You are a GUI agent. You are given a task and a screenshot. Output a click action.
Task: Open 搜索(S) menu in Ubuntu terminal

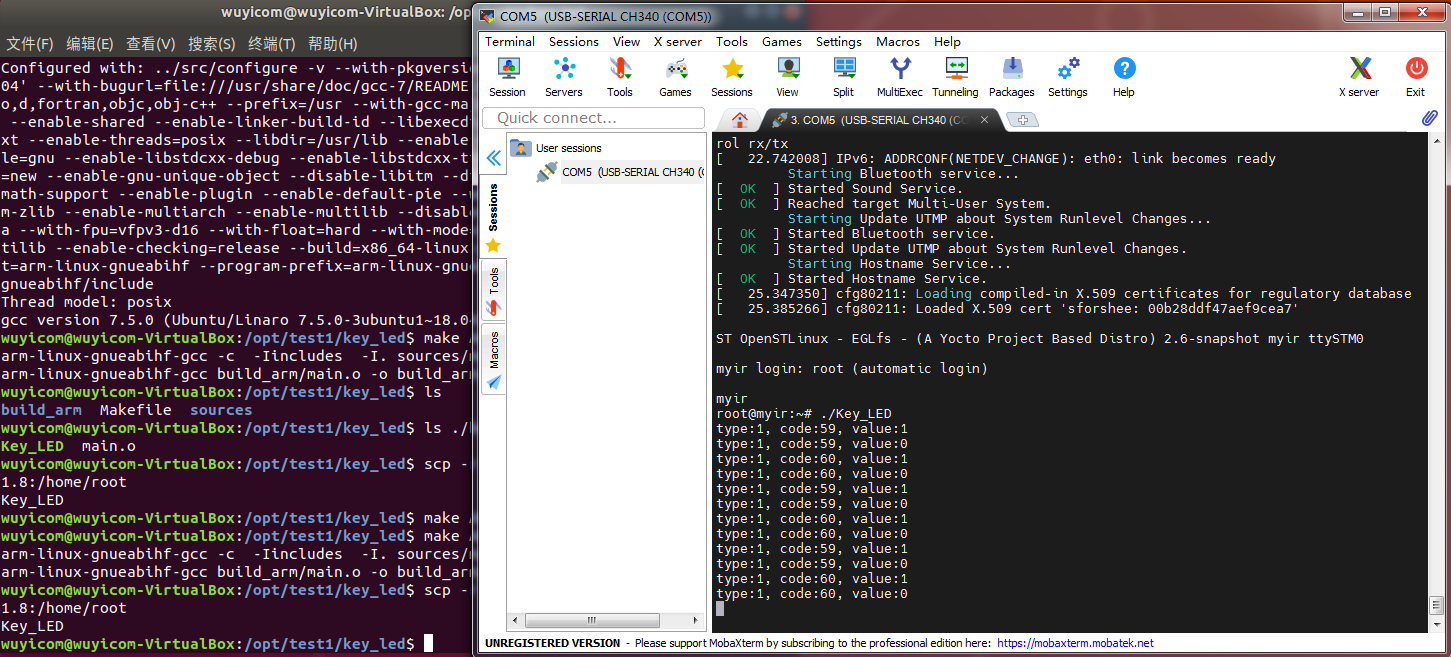(212, 44)
